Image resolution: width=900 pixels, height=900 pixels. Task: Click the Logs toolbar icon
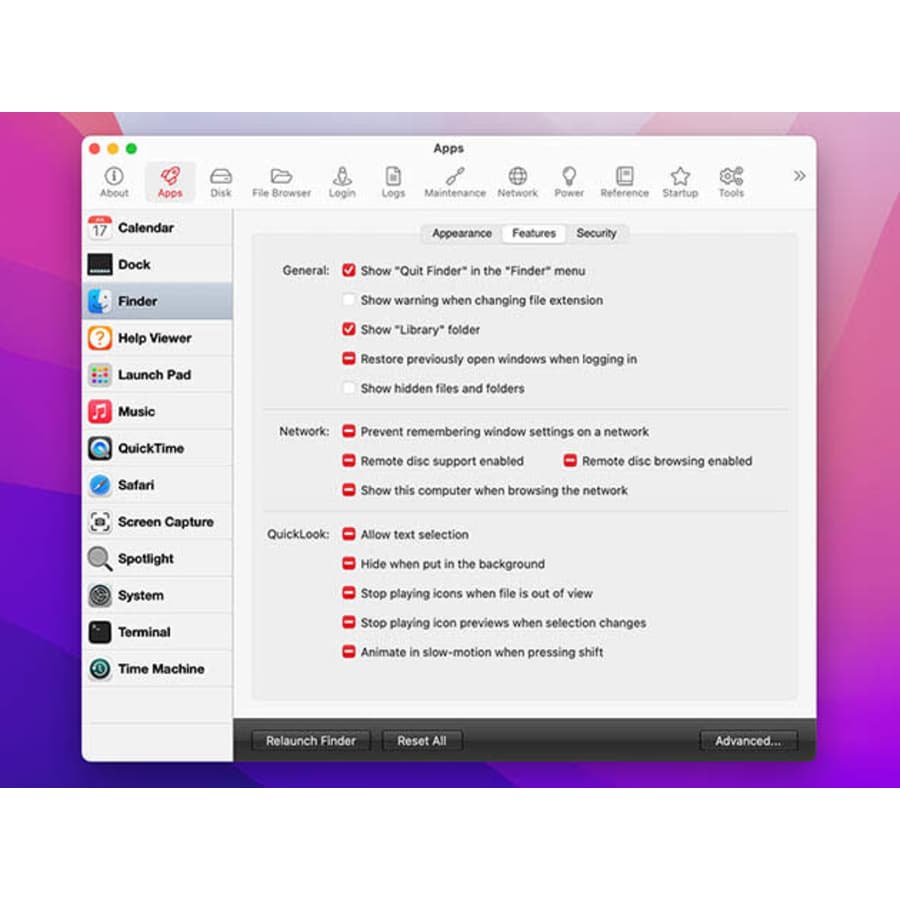pos(393,178)
